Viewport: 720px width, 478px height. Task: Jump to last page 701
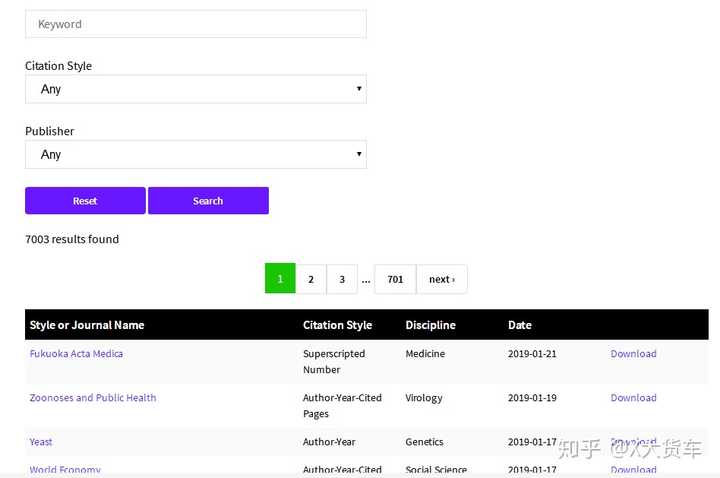pos(395,279)
